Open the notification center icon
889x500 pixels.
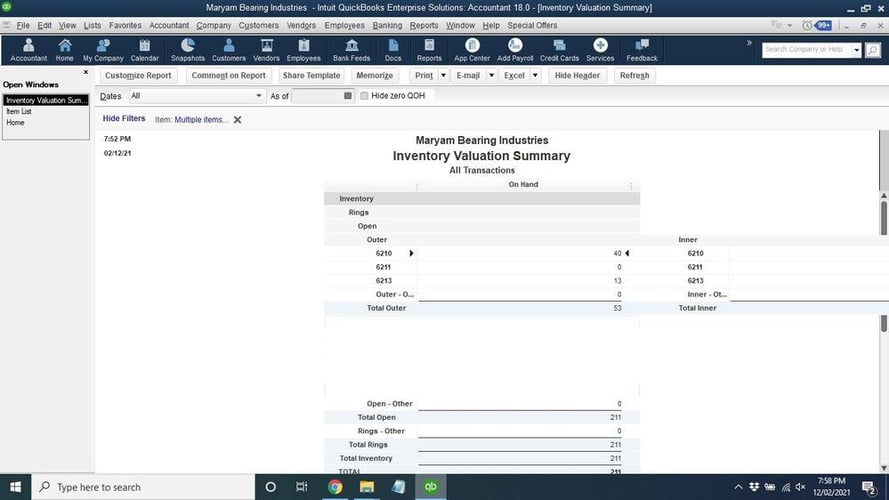[869, 487]
